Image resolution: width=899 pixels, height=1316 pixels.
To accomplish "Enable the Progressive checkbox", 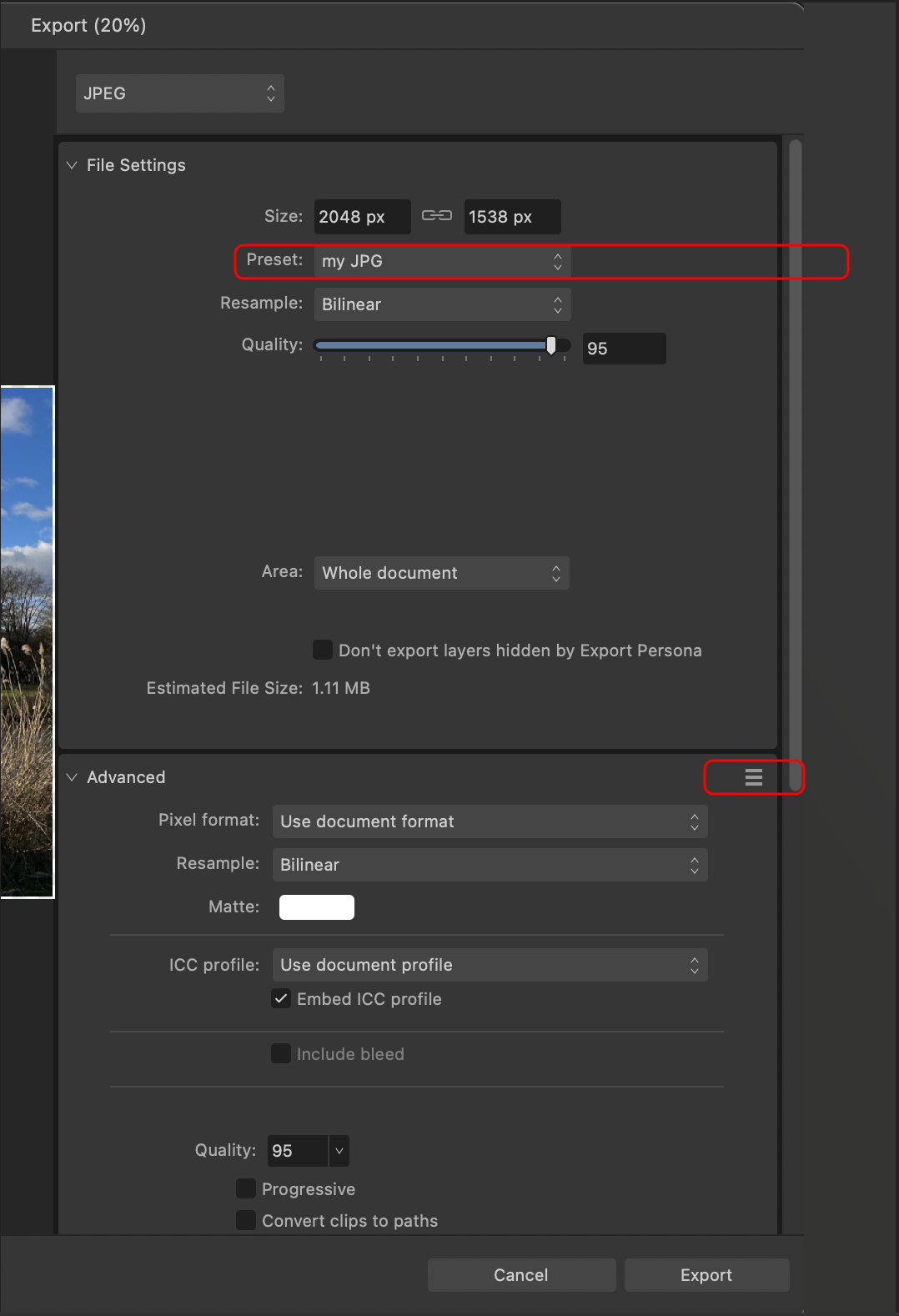I will [246, 1188].
